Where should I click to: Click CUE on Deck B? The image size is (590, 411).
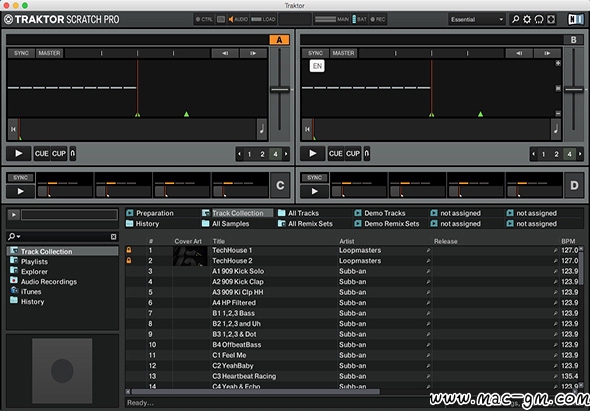tap(335, 154)
